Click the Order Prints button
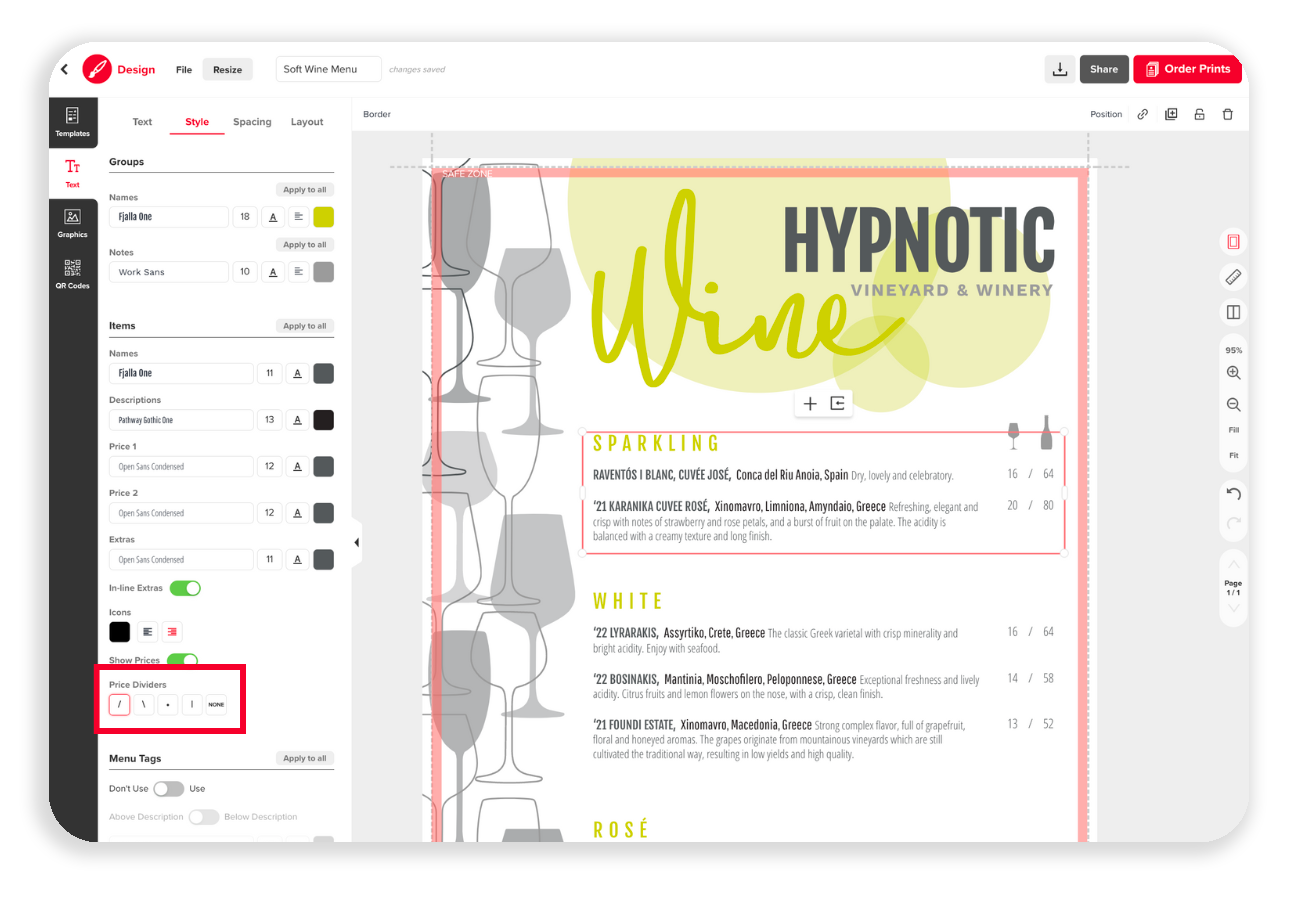This screenshot has width=1300, height=900. click(1188, 69)
